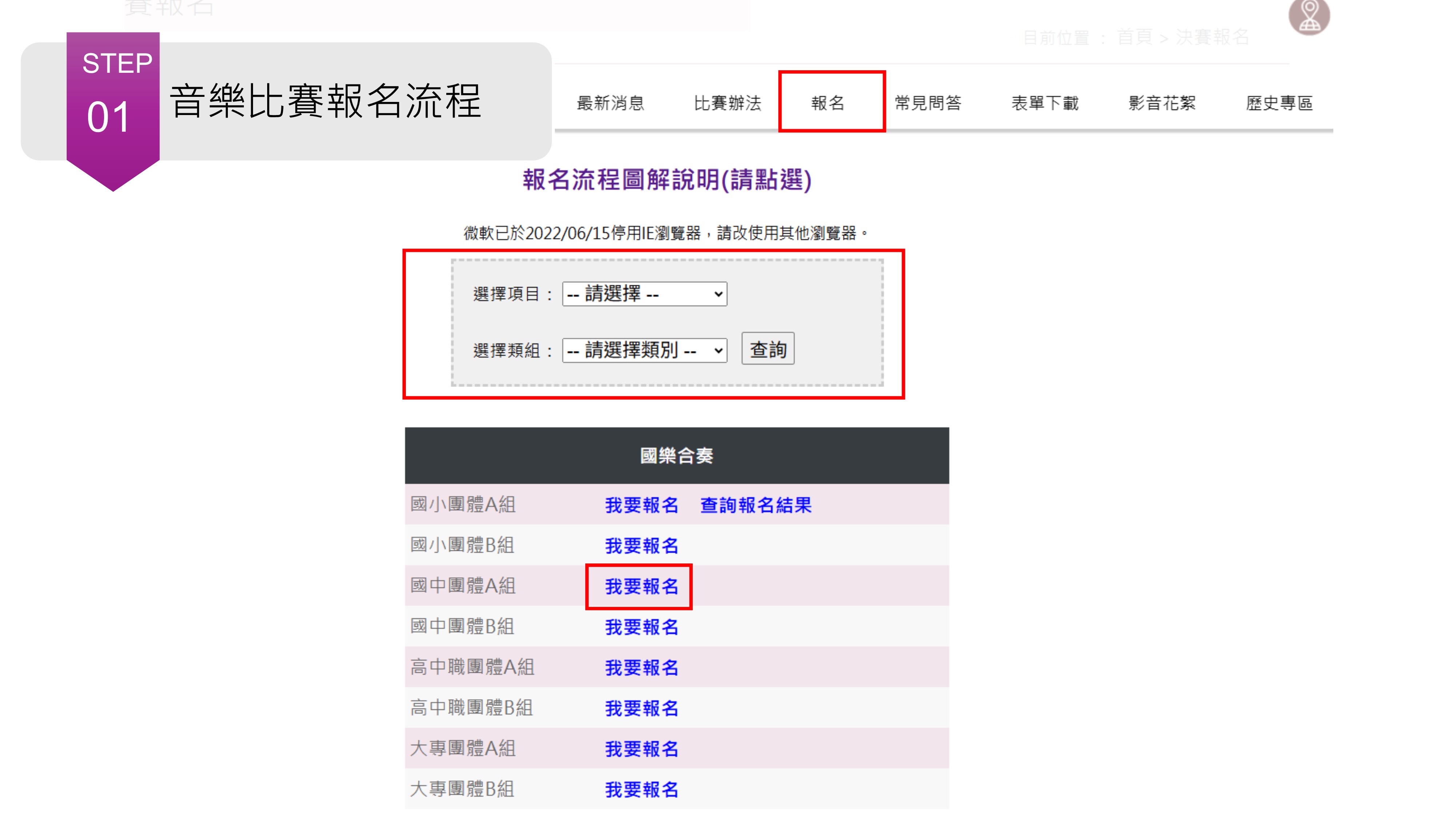Viewport: 1456px width, 819px height.
Task: Open the 歷史專區 menu item
Action: coord(1279,103)
